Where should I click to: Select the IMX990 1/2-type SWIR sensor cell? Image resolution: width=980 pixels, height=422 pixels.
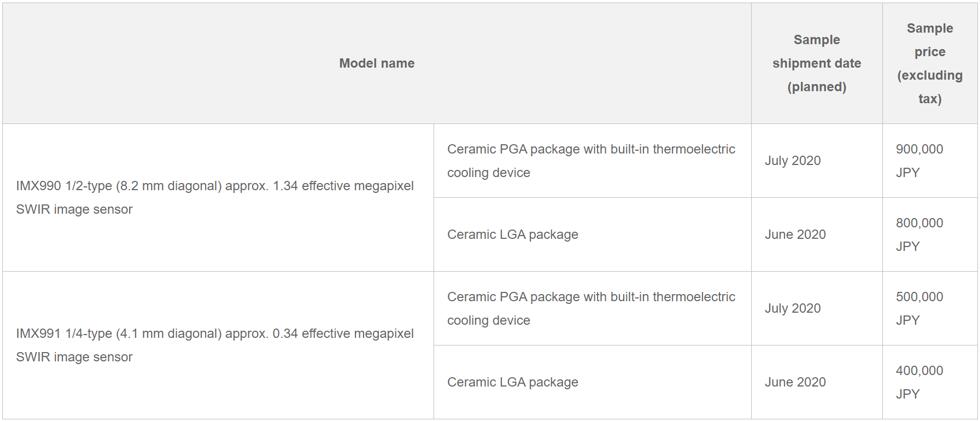tap(218, 198)
